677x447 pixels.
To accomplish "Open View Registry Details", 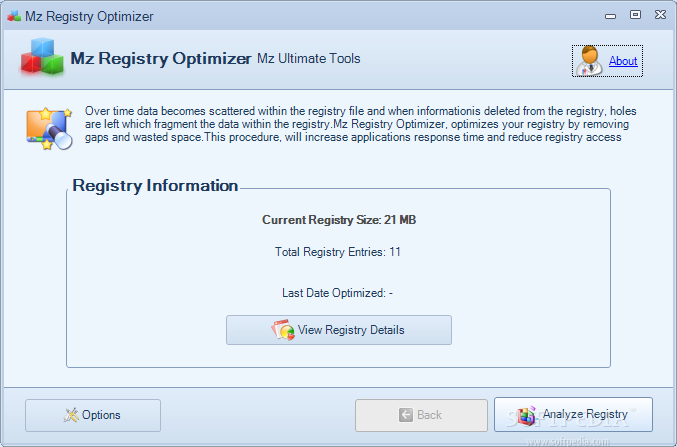I will pyautogui.click(x=339, y=330).
